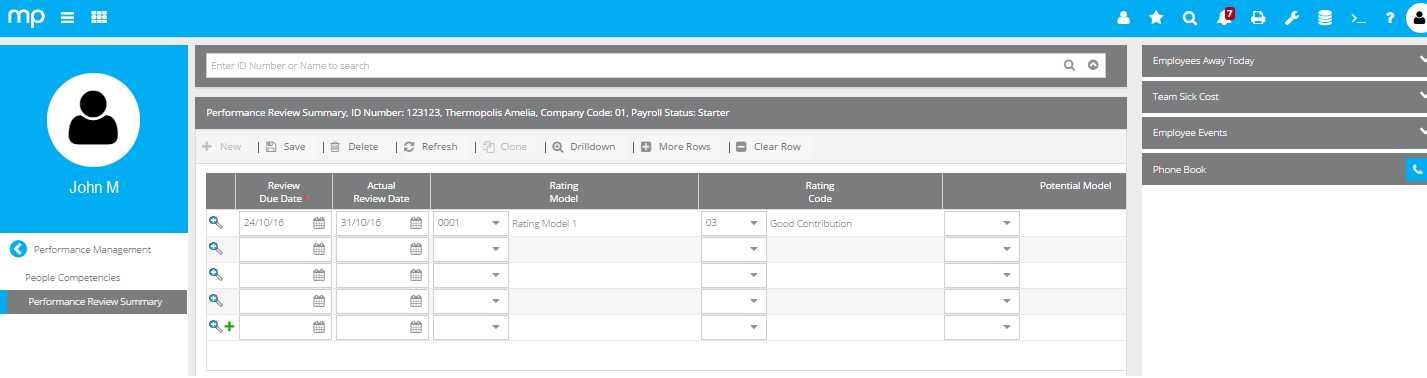The width and height of the screenshot is (1427, 378).
Task: Open calendar for Actual Review Date 31/10/16
Action: click(x=416, y=224)
